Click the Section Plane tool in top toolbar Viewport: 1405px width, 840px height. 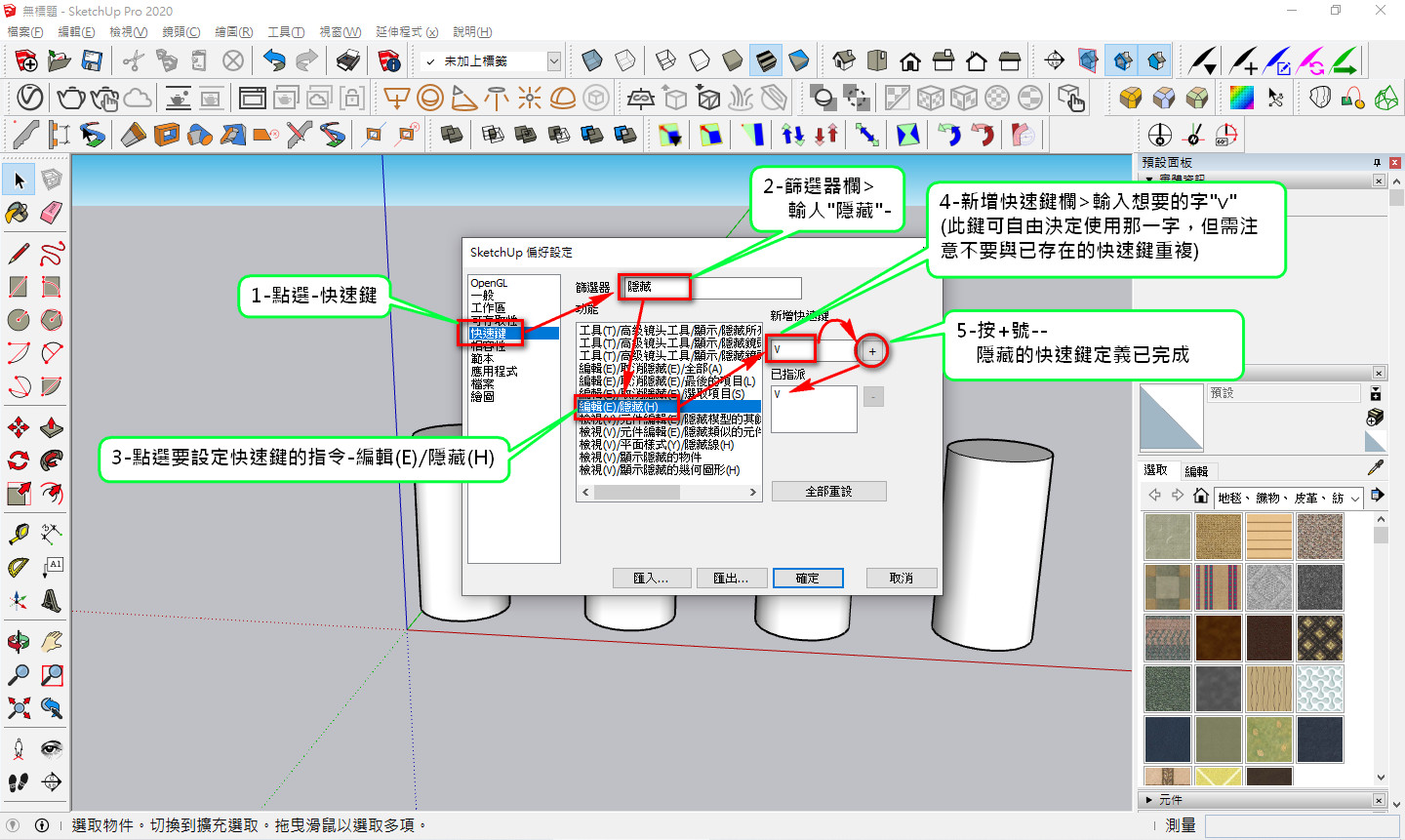pyautogui.click(x=1055, y=61)
